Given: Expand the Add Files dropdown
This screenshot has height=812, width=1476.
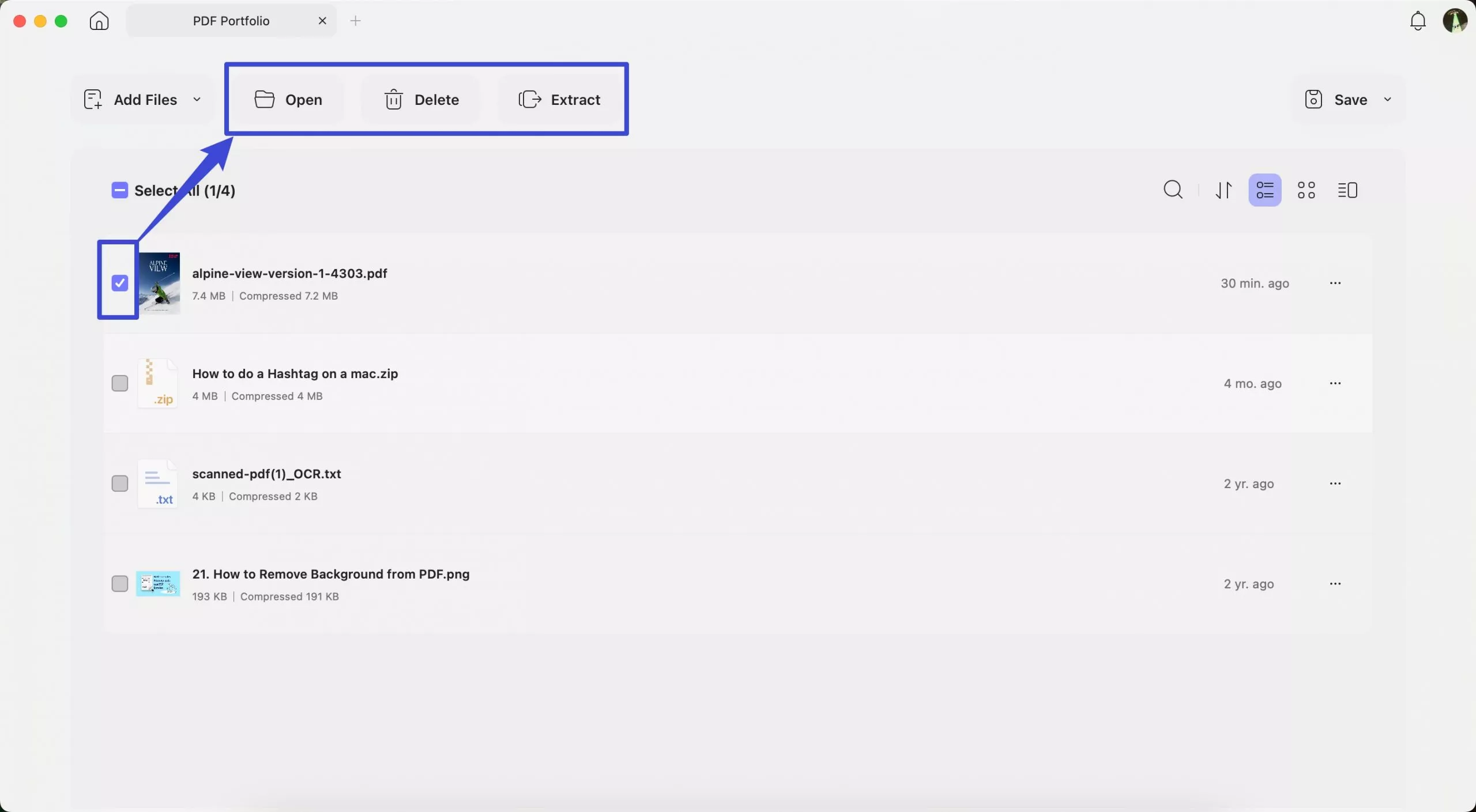Looking at the screenshot, I should [x=197, y=100].
